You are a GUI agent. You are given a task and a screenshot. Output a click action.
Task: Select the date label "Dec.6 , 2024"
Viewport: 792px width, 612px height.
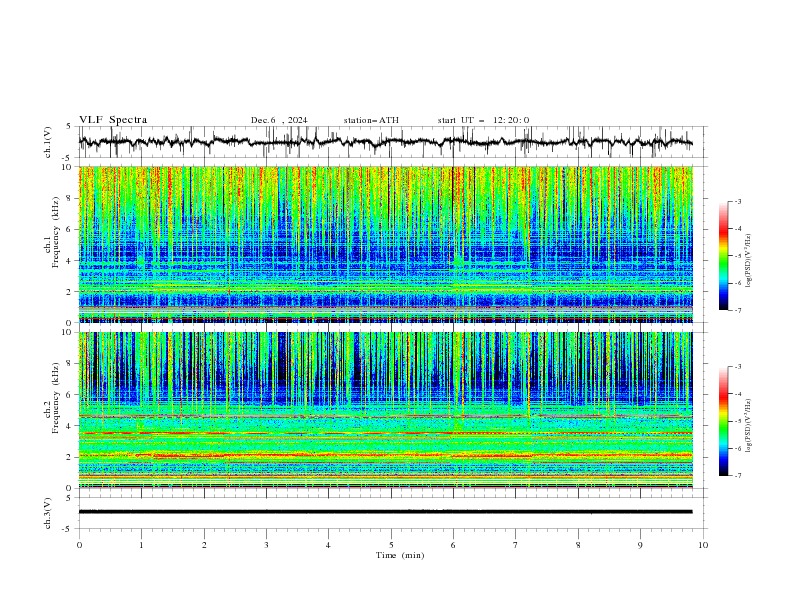(279, 120)
